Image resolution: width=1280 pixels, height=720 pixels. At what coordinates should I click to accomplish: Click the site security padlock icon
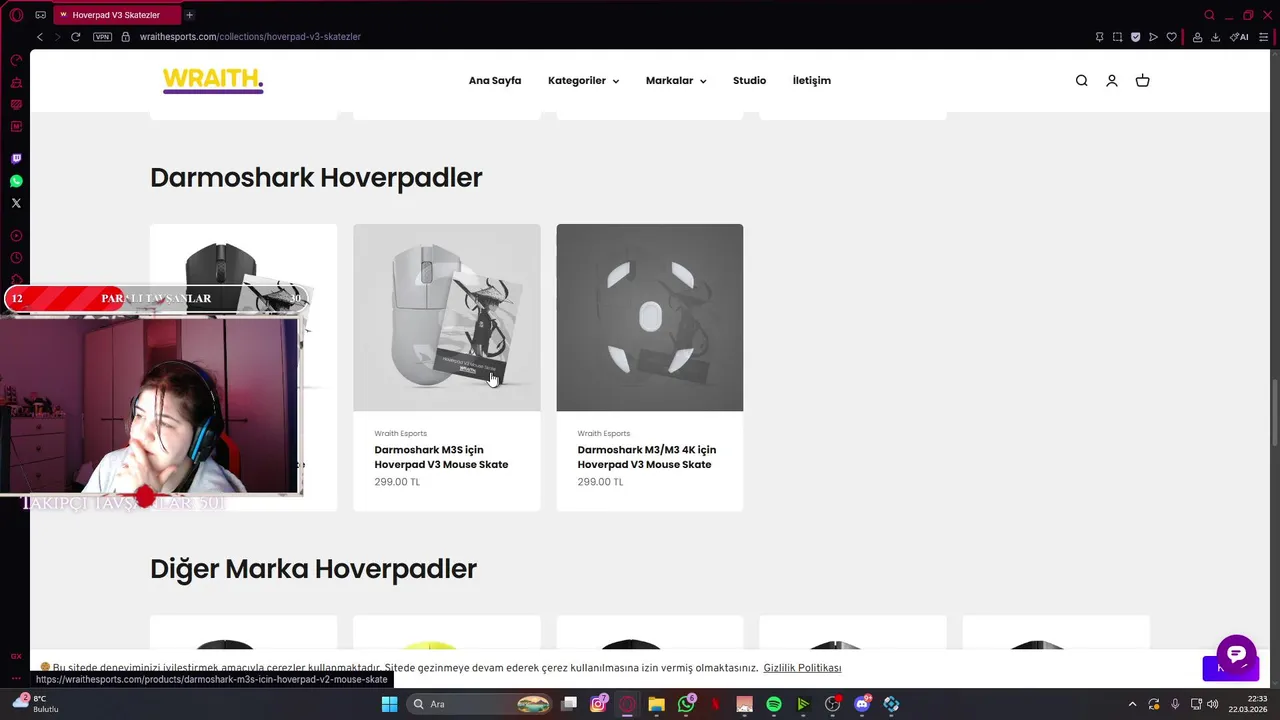(x=125, y=37)
